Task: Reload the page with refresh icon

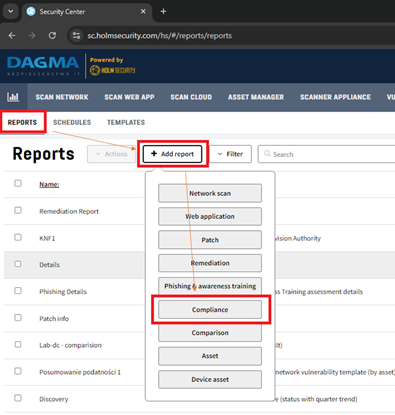Action: coord(52,36)
